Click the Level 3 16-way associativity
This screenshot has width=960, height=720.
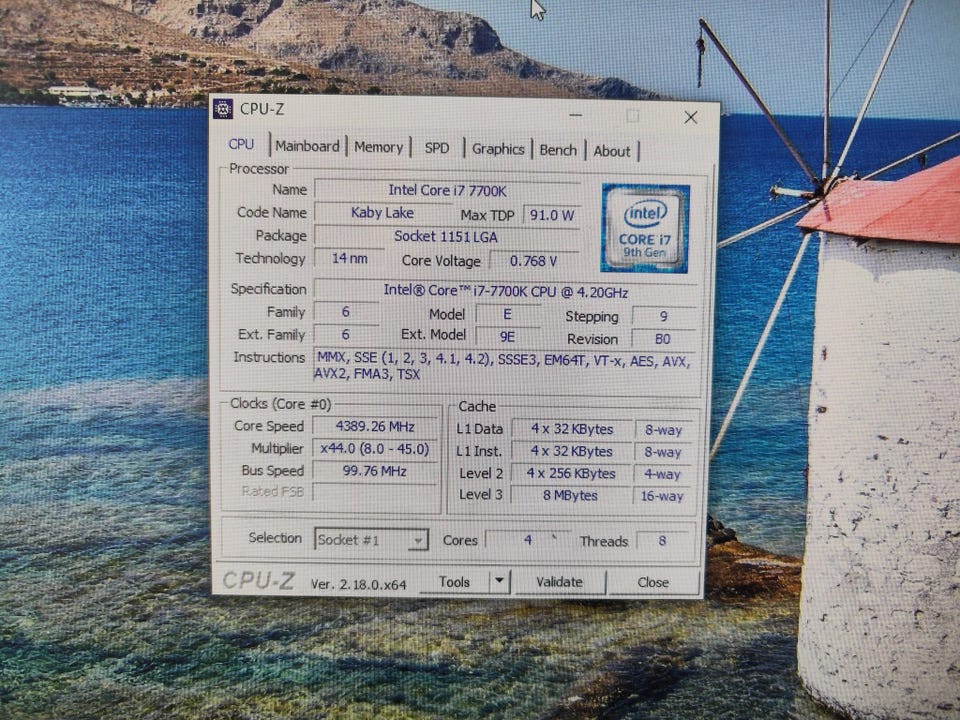click(662, 497)
